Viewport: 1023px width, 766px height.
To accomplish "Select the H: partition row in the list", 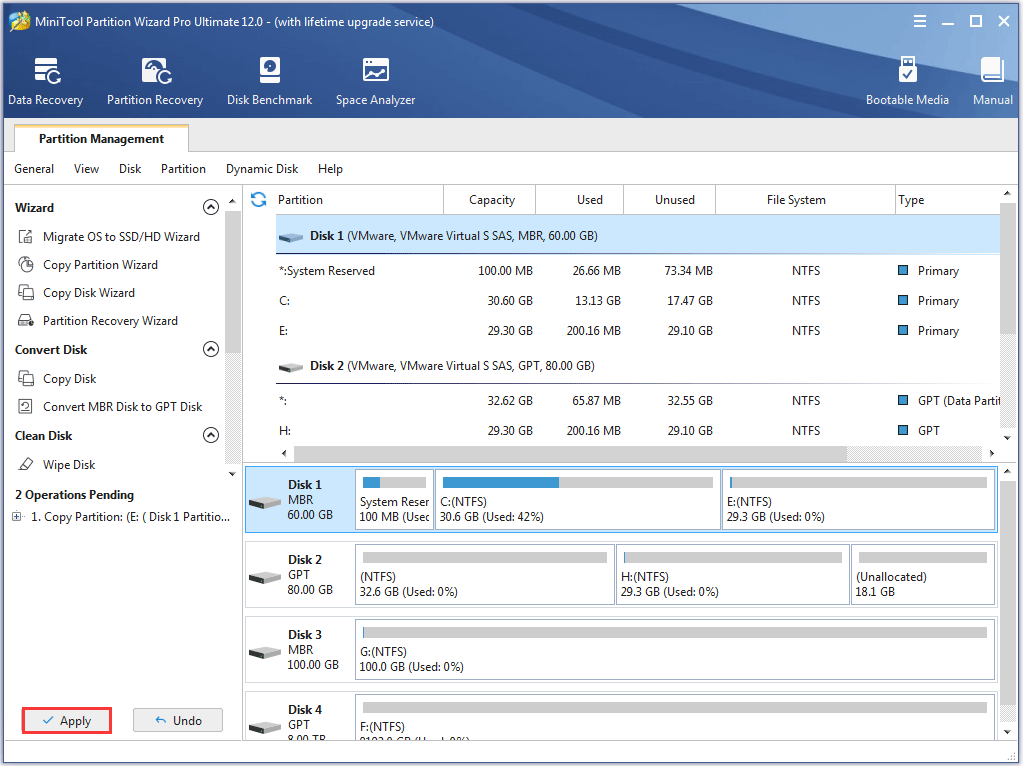I will (x=638, y=431).
